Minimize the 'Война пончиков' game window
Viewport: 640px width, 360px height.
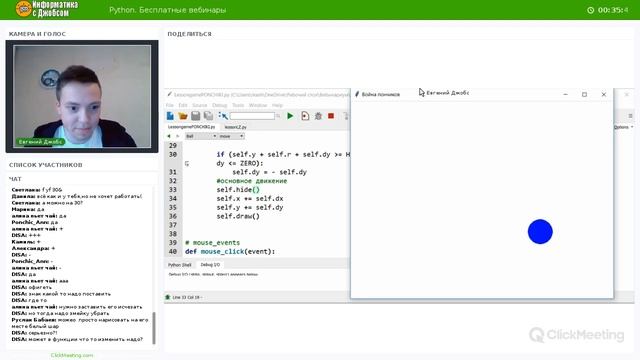click(x=565, y=94)
